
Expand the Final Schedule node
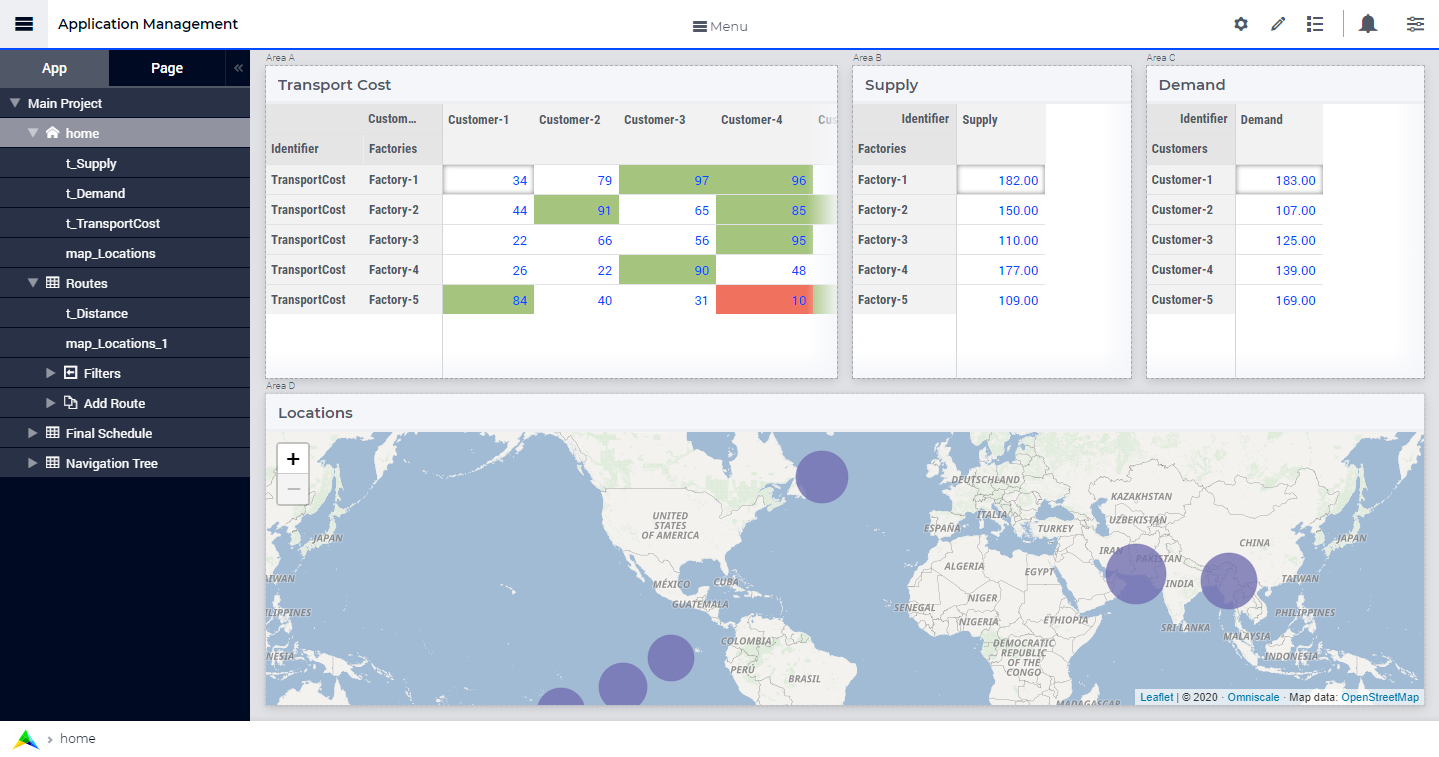(33, 433)
